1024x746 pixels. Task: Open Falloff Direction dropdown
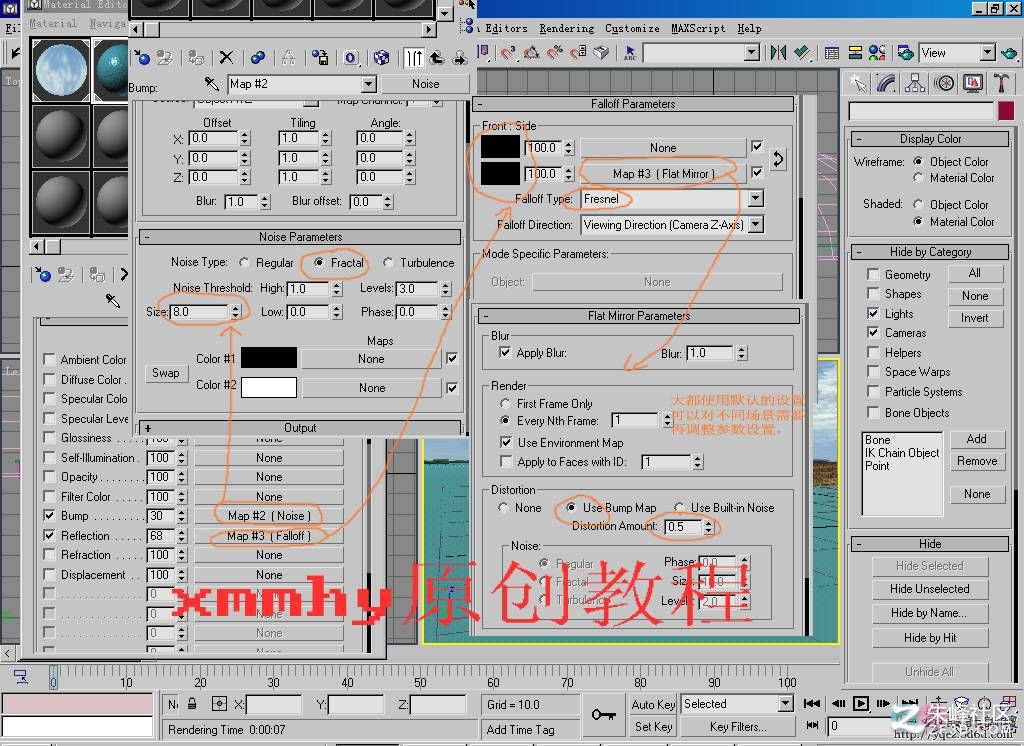coord(756,225)
